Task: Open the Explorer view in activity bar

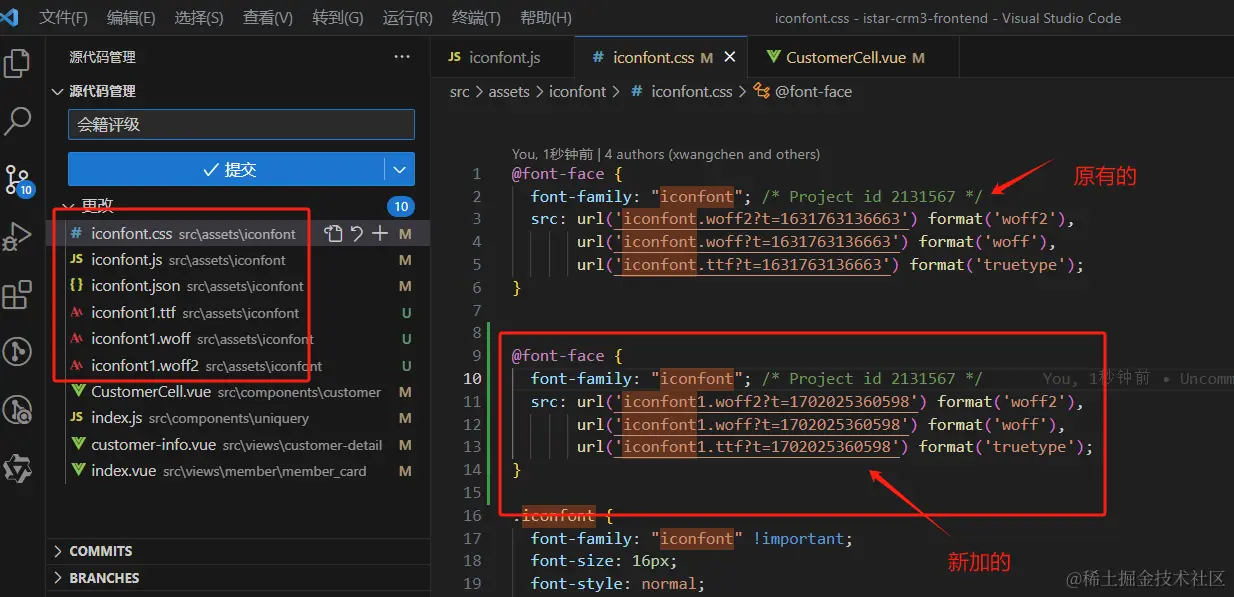Action: click(x=17, y=64)
